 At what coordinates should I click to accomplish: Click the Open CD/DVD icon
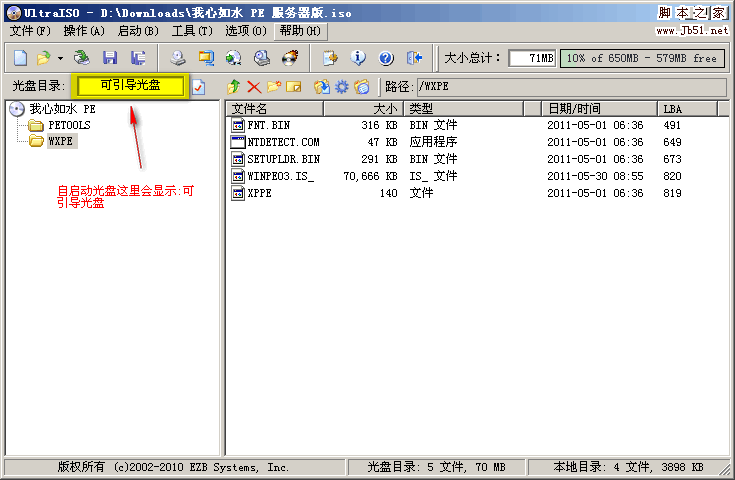click(x=82, y=58)
